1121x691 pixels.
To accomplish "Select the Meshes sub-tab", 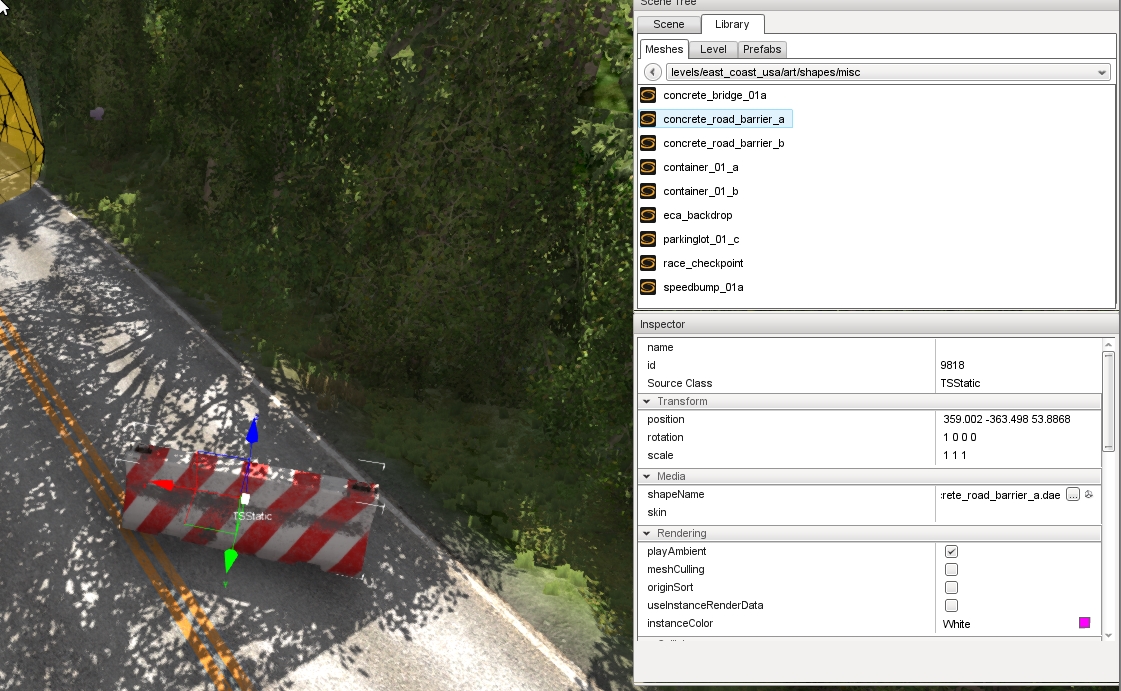I will click(x=663, y=49).
